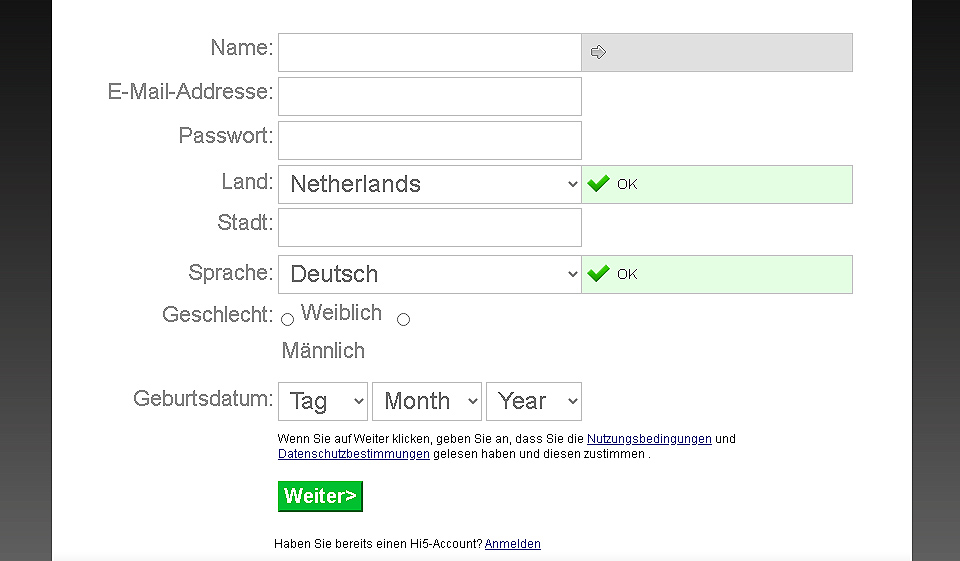
Task: Click the Geburtsdatum label text
Action: pos(203,399)
